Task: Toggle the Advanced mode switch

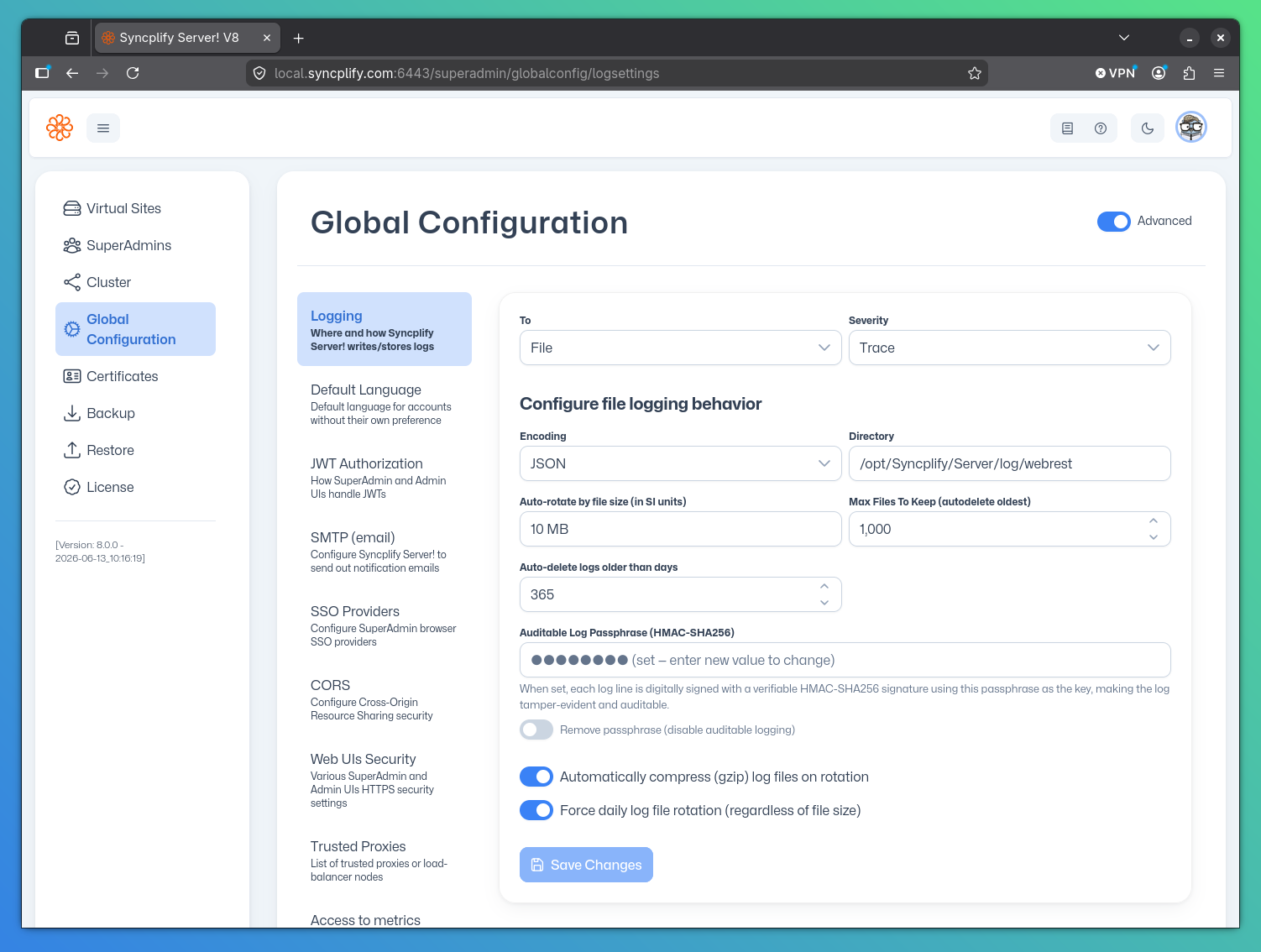Action: click(x=1114, y=221)
